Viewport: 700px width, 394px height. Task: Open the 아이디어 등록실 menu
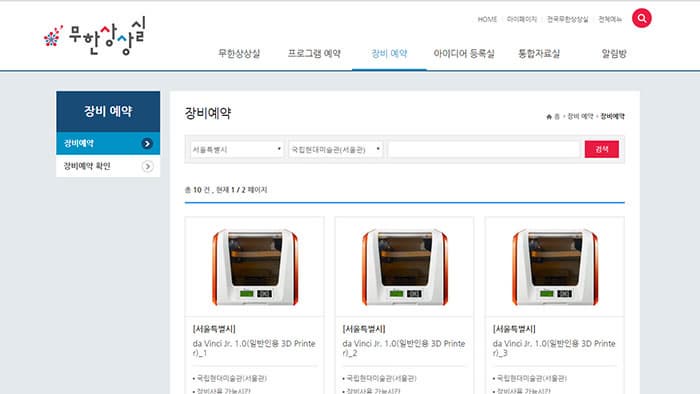coord(464,54)
